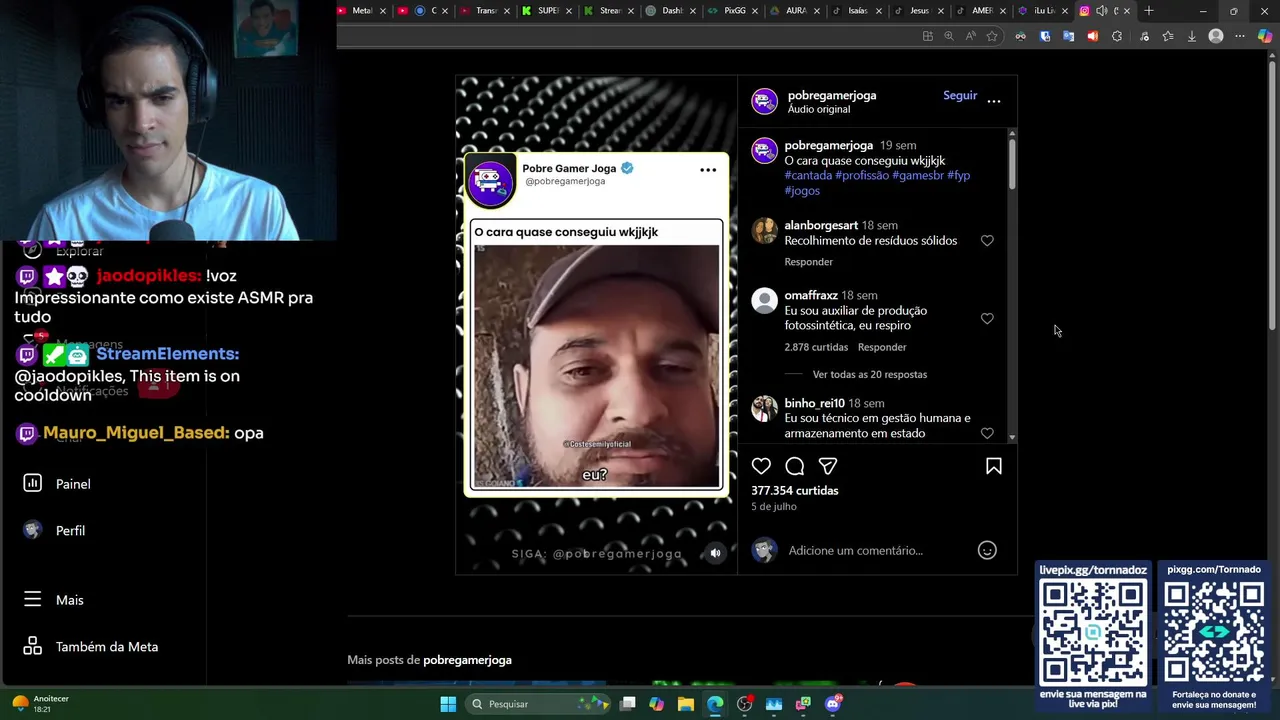Like omaffraxz's comment
Image resolution: width=1280 pixels, height=720 pixels.
987,319
